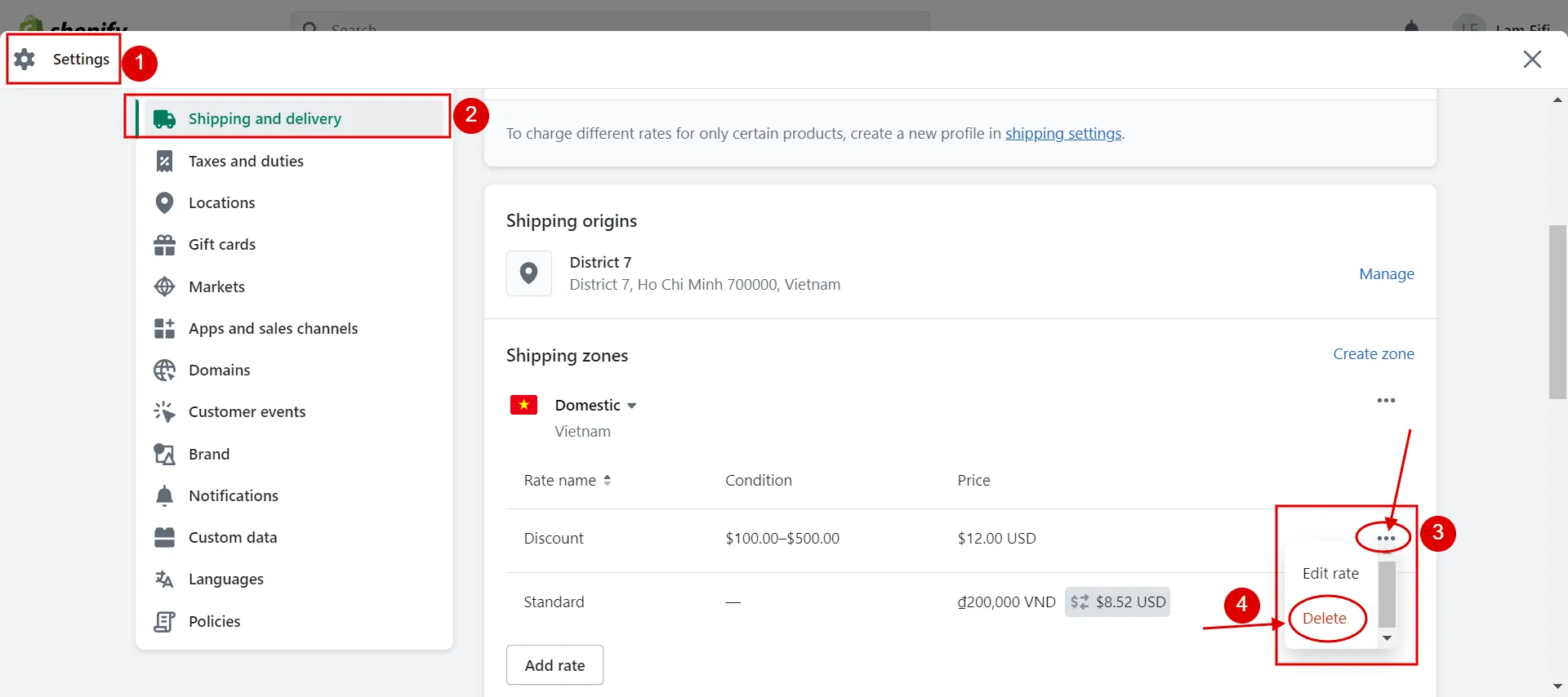The height and width of the screenshot is (697, 1568).
Task: Open the Discount rate three-dot menu
Action: pyautogui.click(x=1386, y=539)
